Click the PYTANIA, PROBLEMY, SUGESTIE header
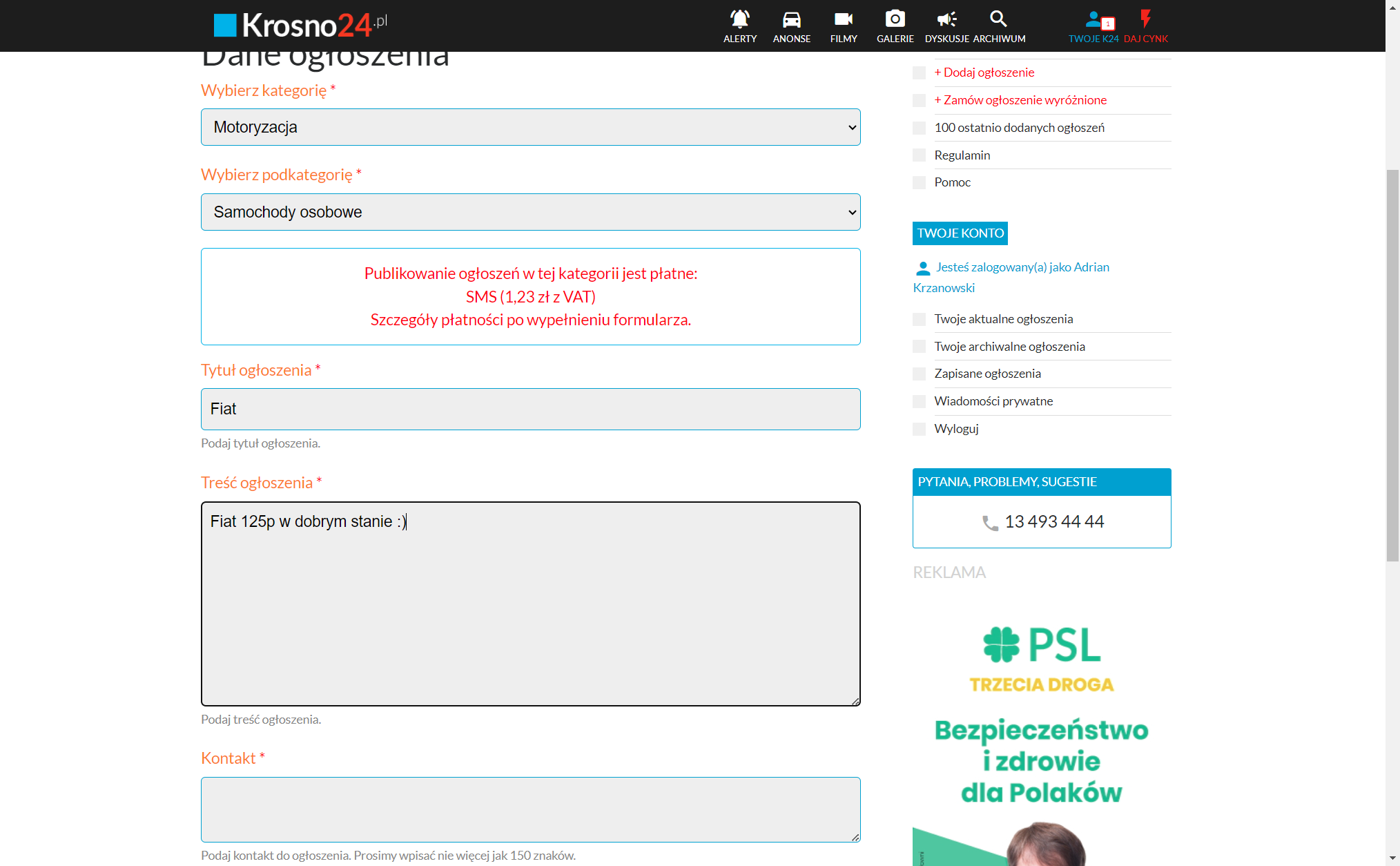The image size is (1400, 866). click(1041, 482)
